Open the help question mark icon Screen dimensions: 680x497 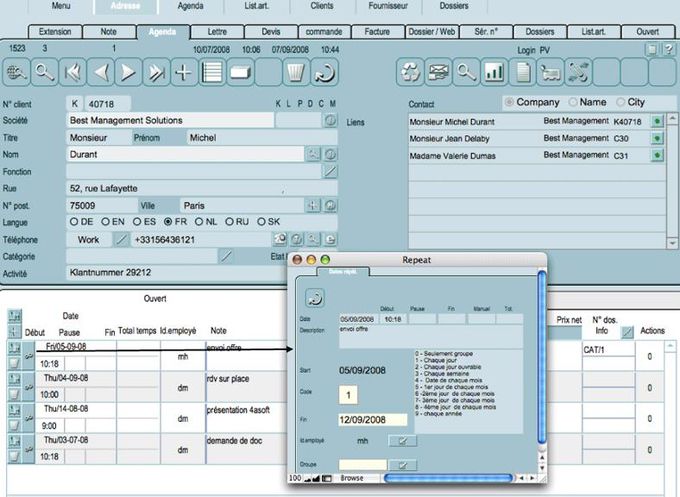[668, 49]
